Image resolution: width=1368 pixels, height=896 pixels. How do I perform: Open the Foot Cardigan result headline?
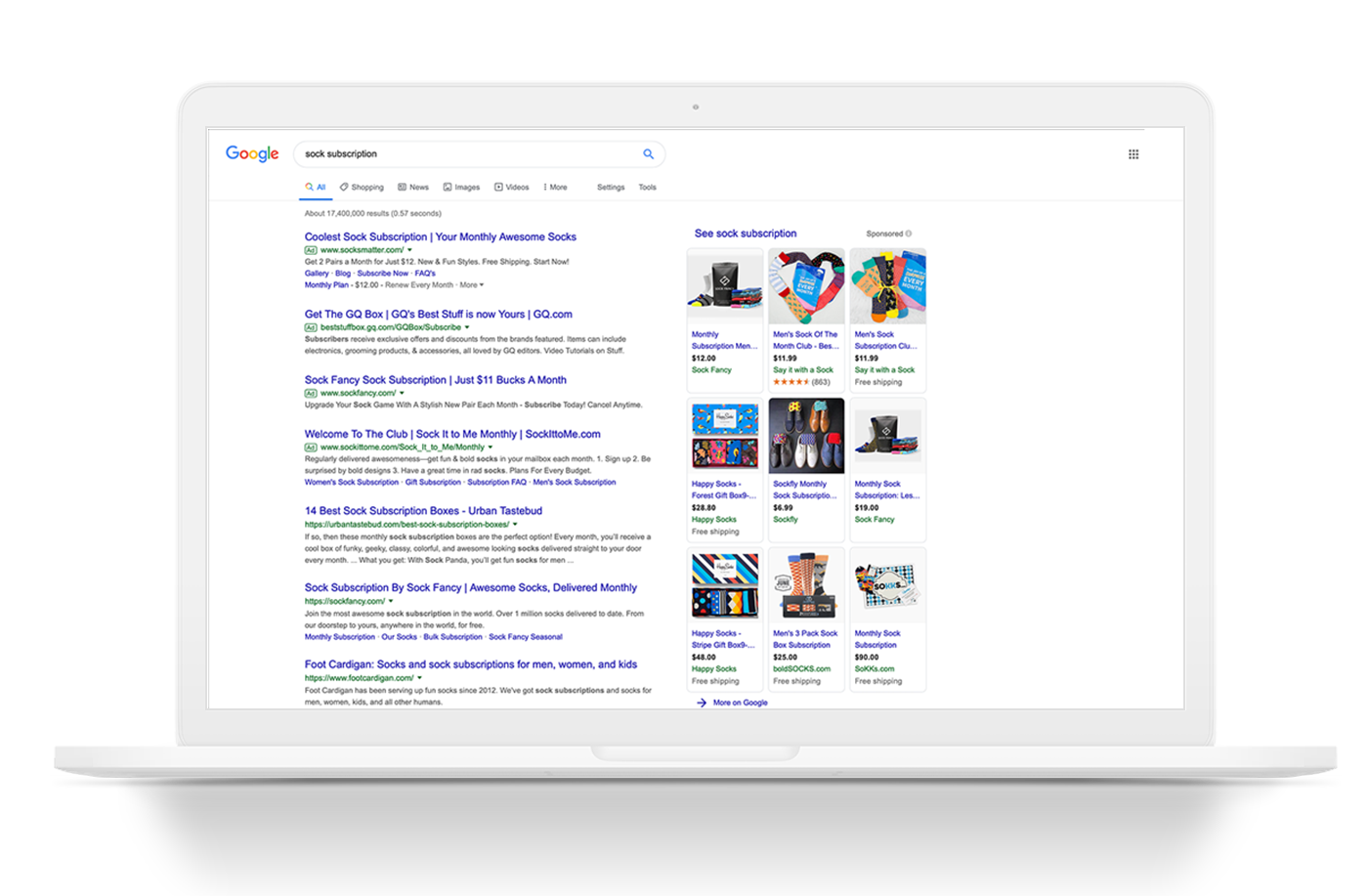point(470,664)
